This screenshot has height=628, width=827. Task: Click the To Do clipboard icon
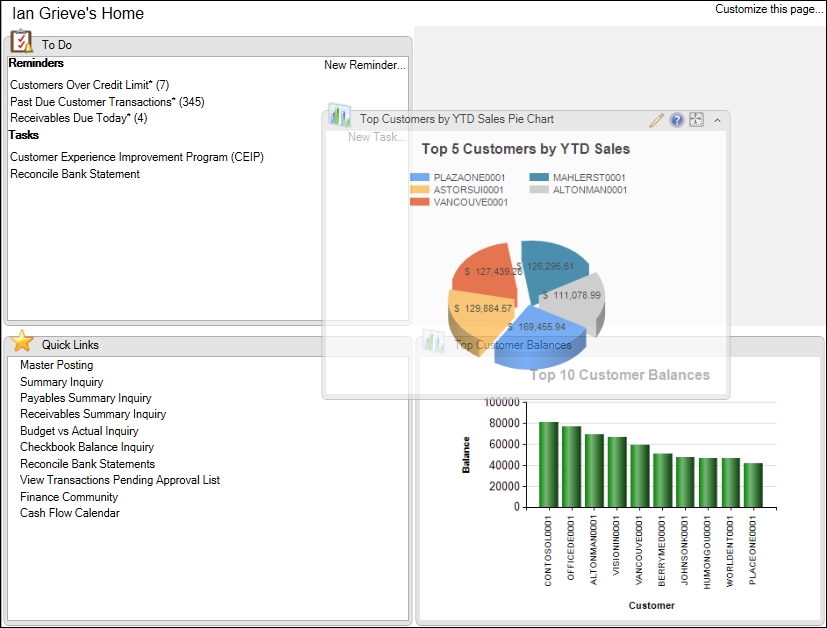click(22, 42)
